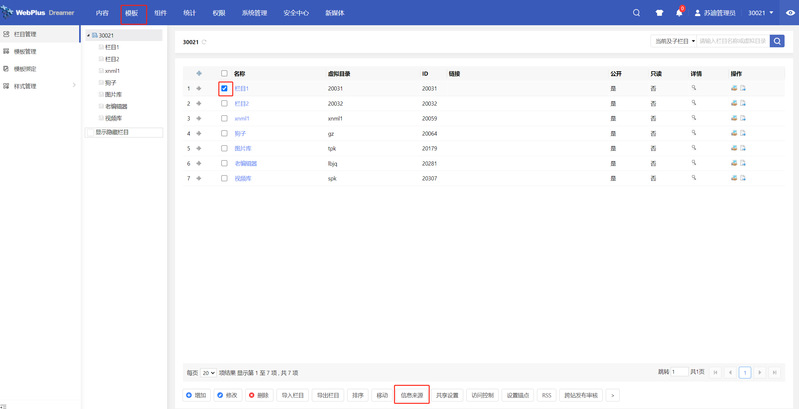799x409 pixels.
Task: Click the blue search button beside search field
Action: click(x=777, y=41)
